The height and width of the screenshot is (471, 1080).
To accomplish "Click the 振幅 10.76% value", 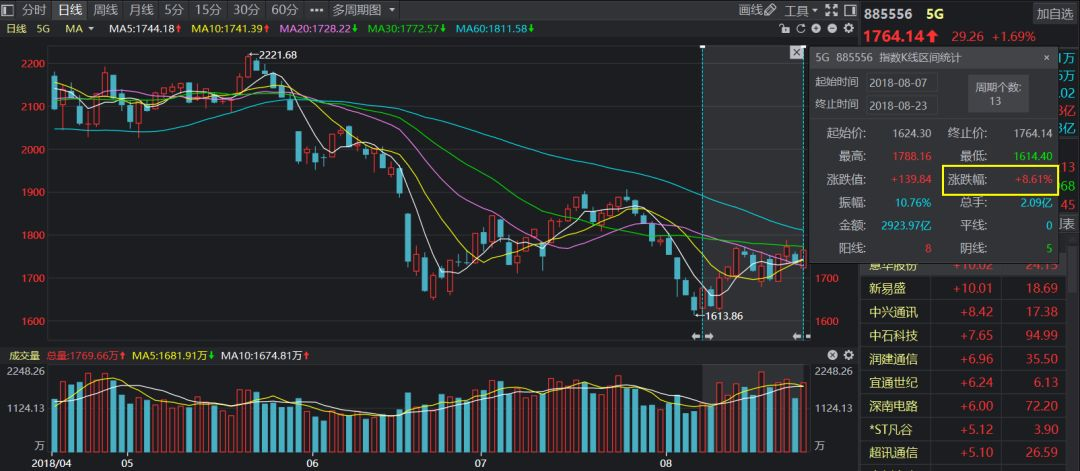I will pos(913,202).
